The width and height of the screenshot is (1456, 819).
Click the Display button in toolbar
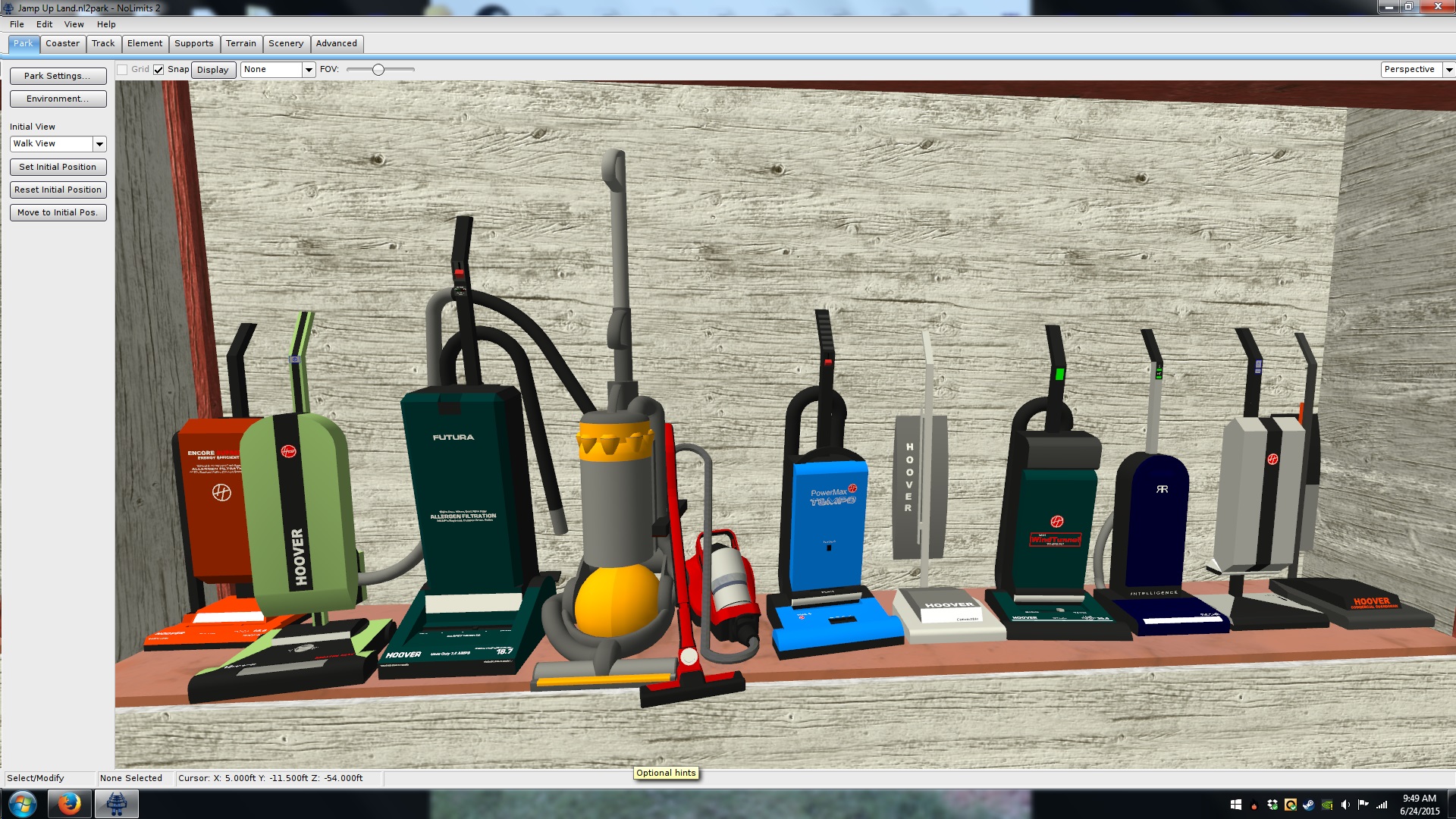click(x=213, y=70)
